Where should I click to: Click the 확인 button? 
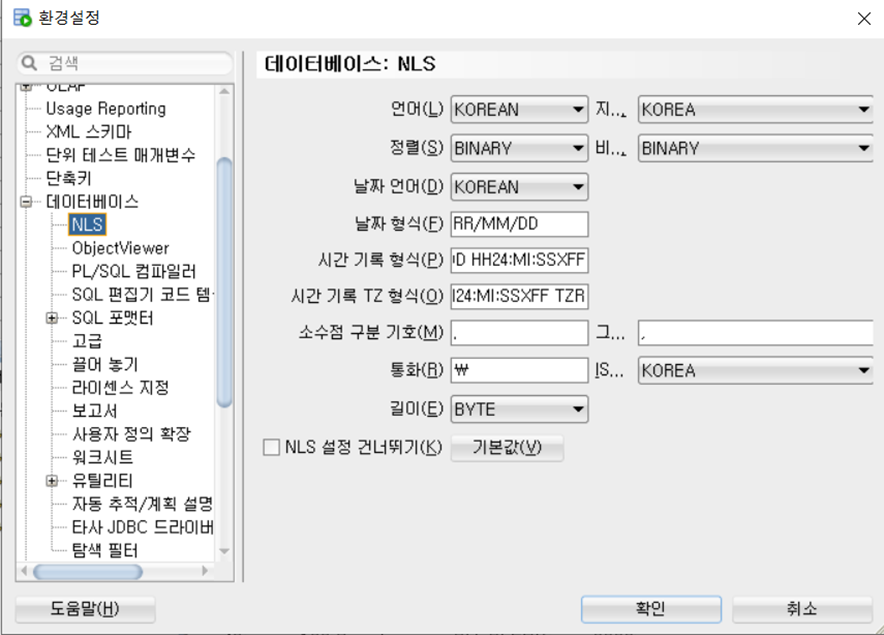pos(651,609)
